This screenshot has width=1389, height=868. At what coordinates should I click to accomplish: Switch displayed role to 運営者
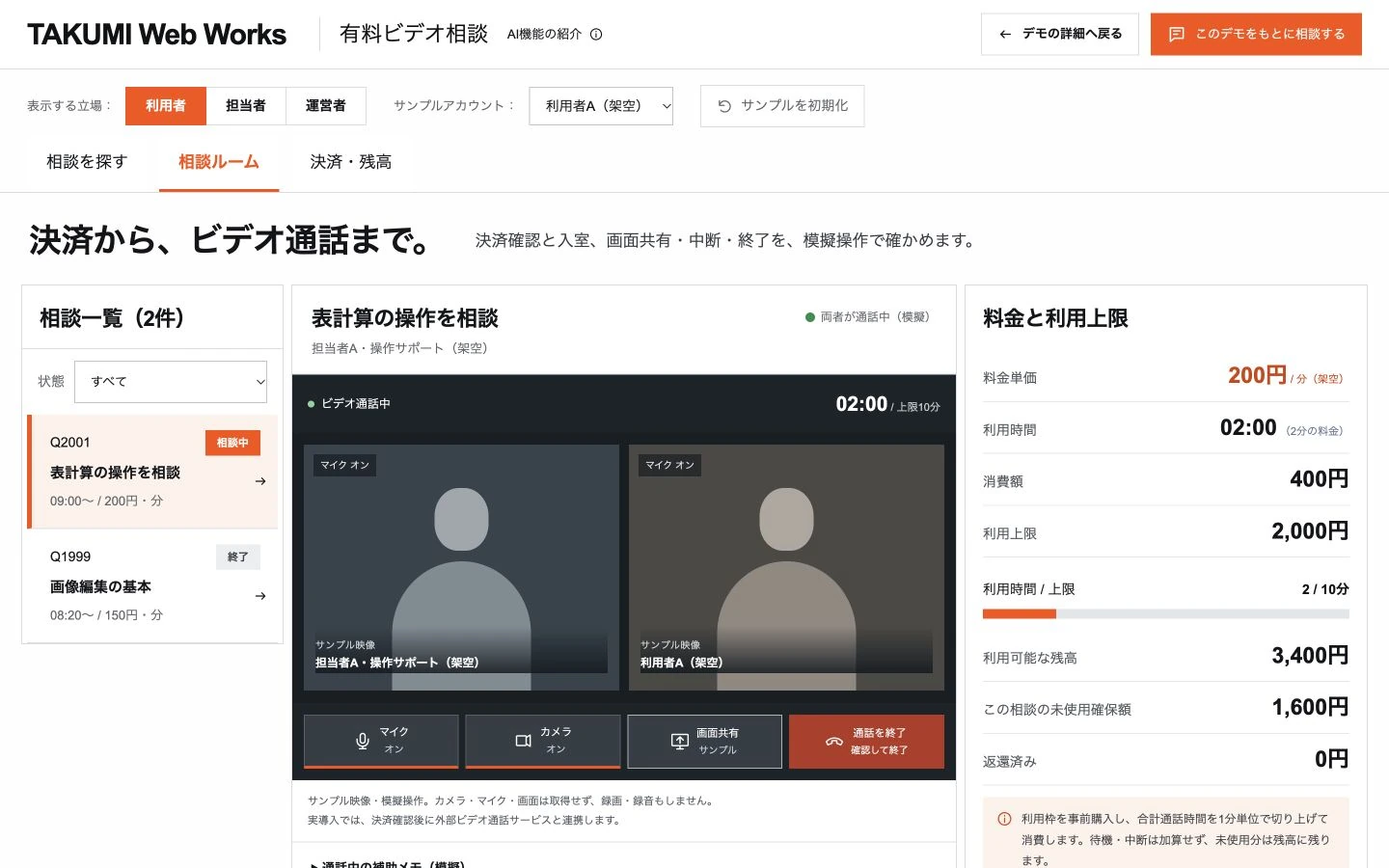pos(326,106)
